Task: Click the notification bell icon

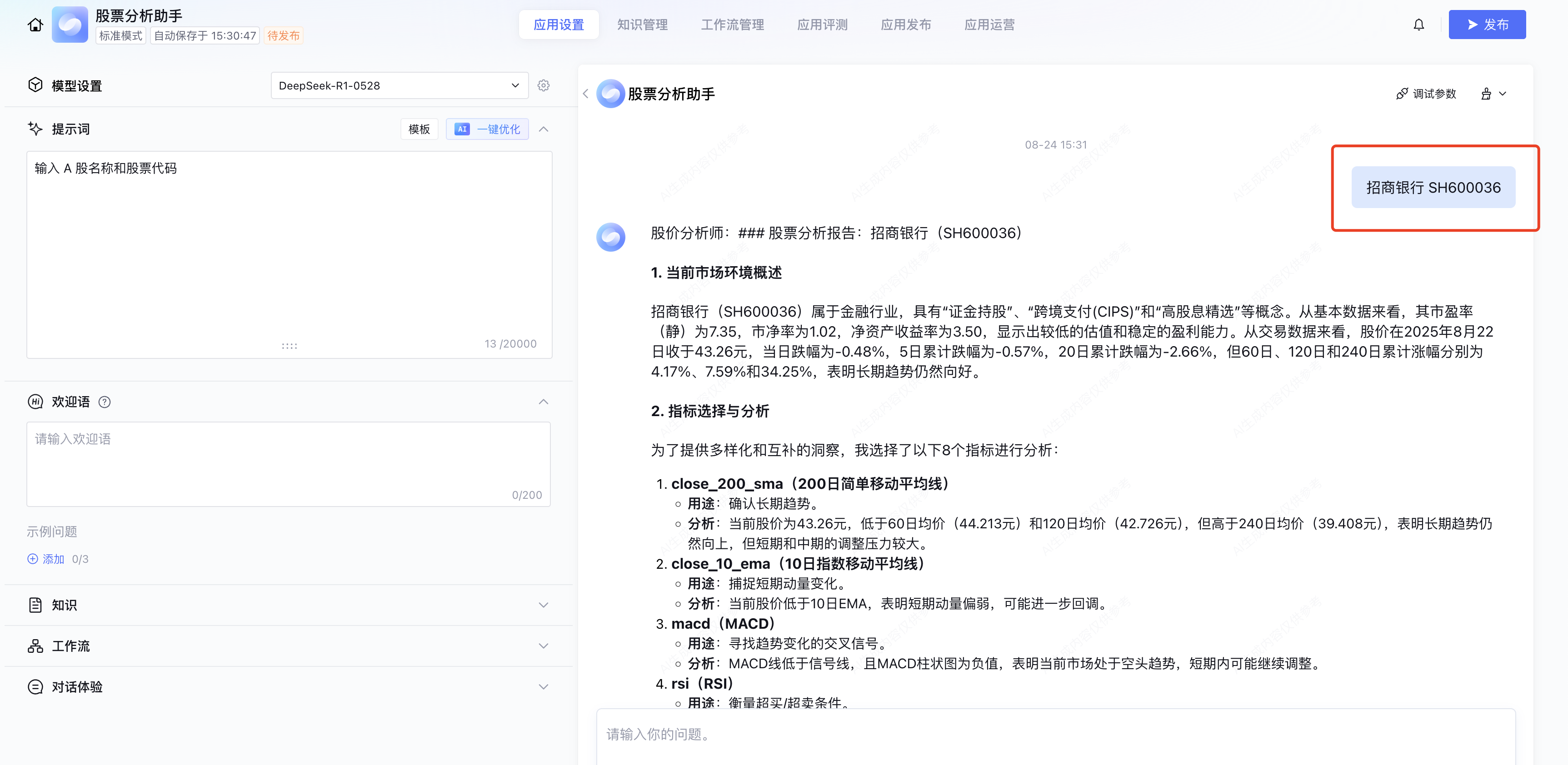Action: [x=1418, y=25]
